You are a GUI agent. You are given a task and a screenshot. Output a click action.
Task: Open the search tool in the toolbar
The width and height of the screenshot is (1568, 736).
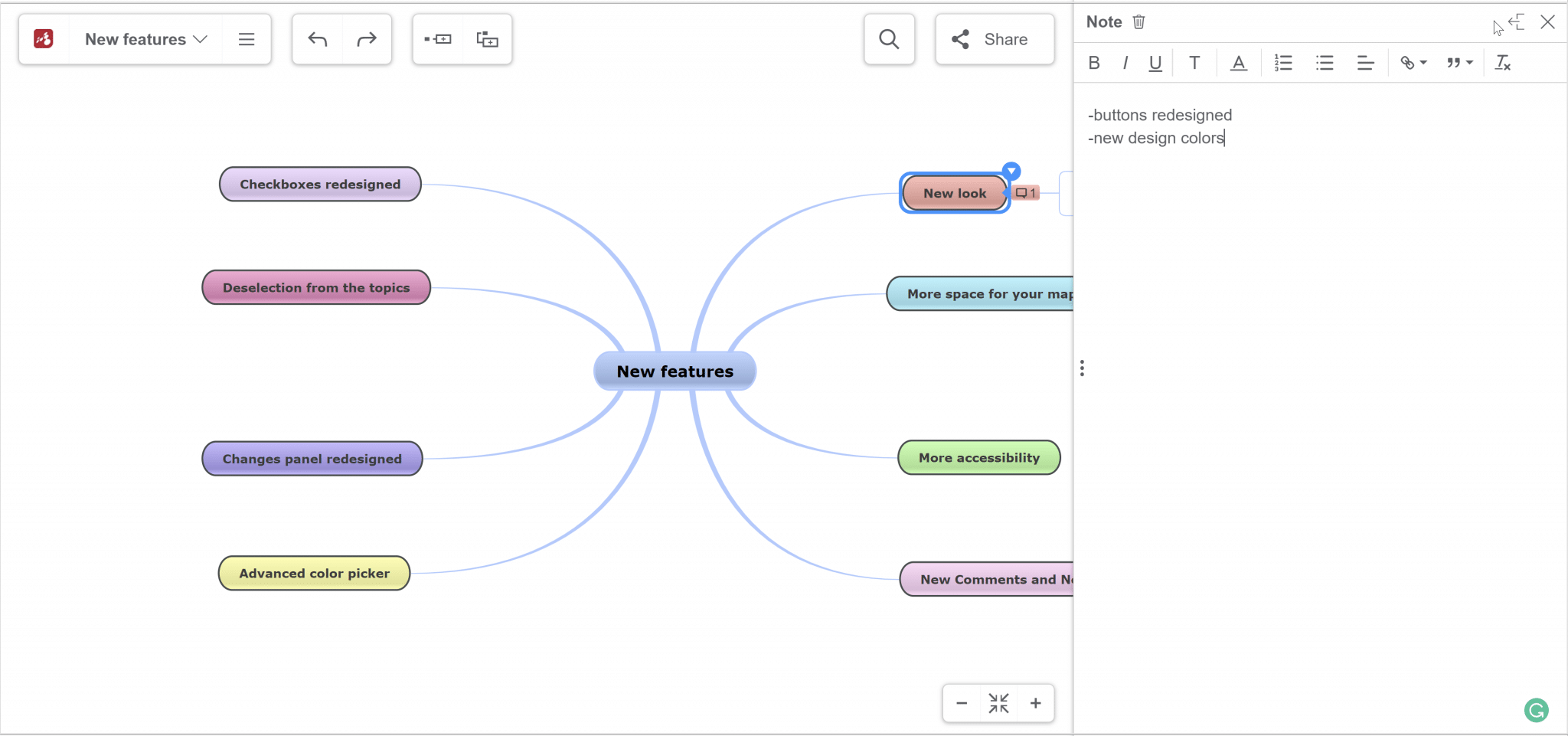pos(888,38)
